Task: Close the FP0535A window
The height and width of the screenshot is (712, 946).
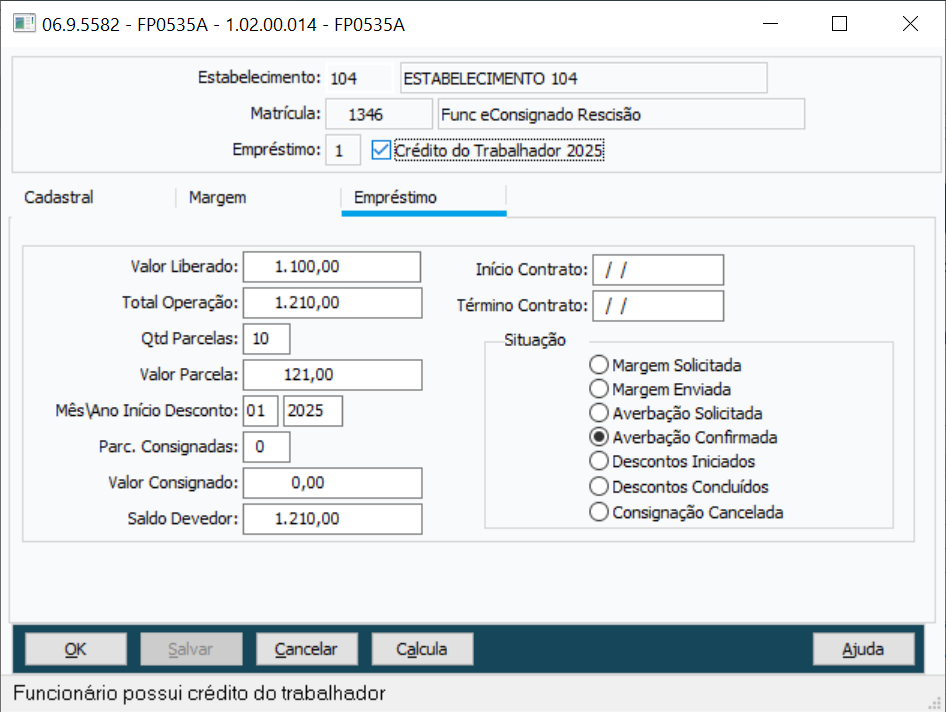Action: coord(910,24)
